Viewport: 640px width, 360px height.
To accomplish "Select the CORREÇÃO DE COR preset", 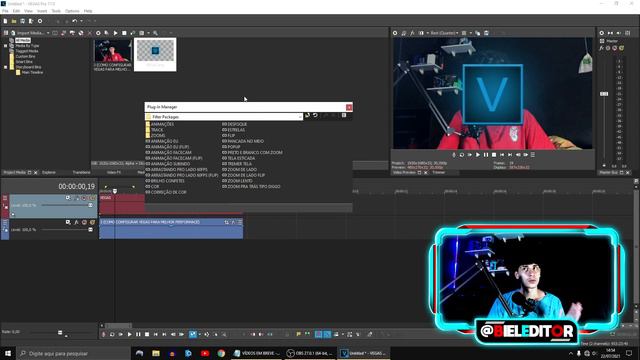I will 169,192.
